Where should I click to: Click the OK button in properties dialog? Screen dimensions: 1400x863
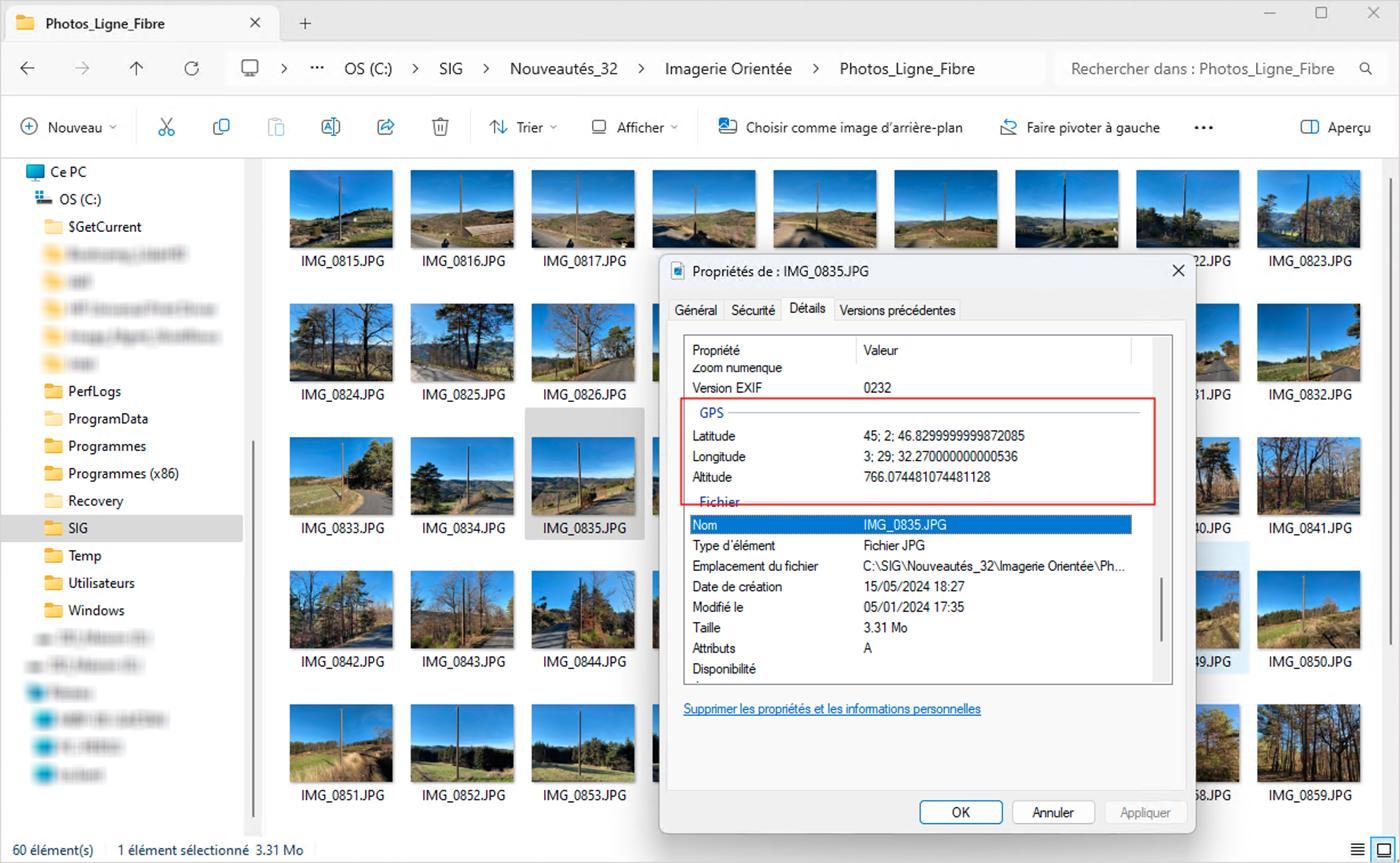point(960,812)
